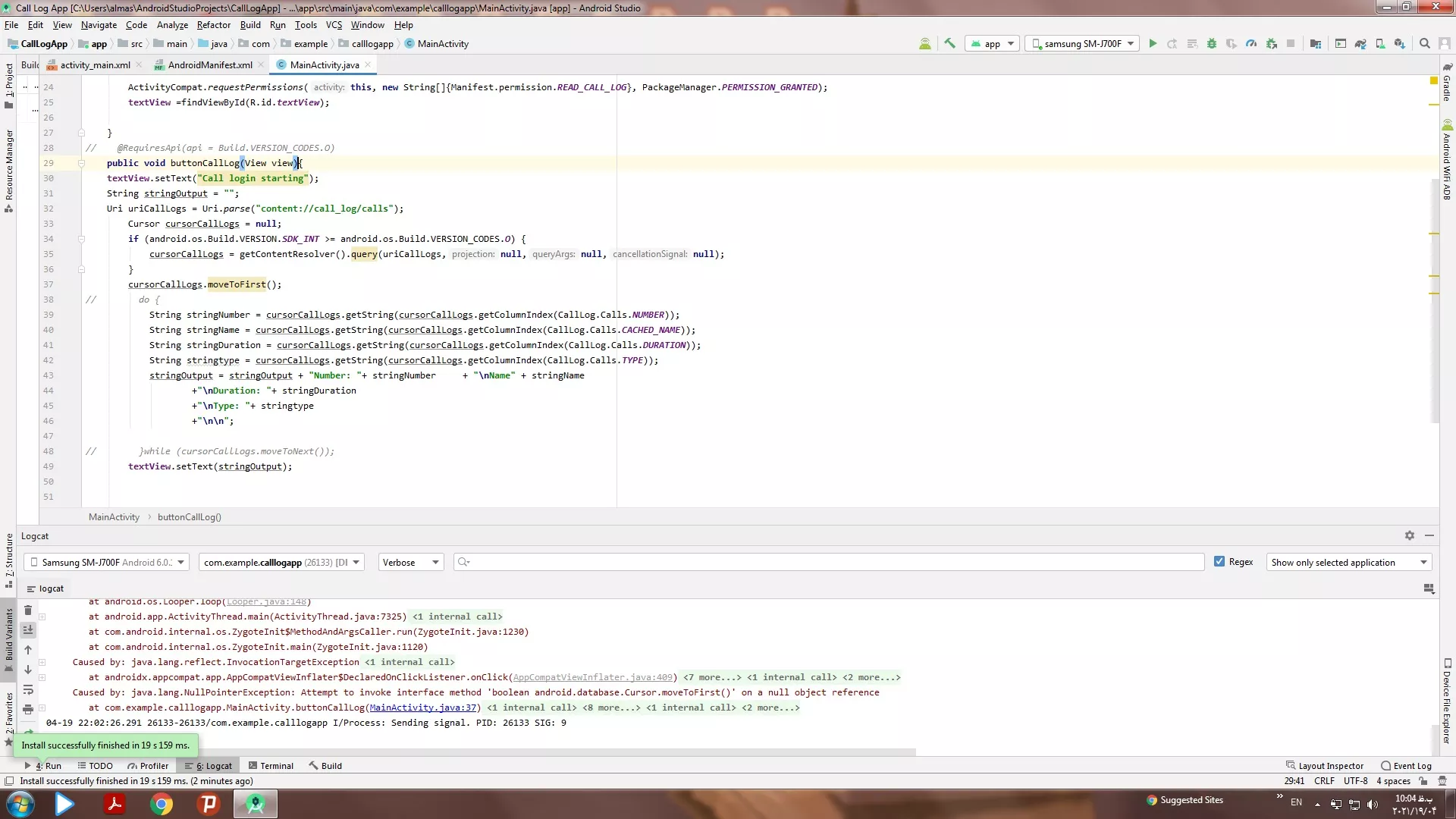Close the MainActivity.java tab
Viewport: 1456px width, 819px height.
tap(368, 65)
